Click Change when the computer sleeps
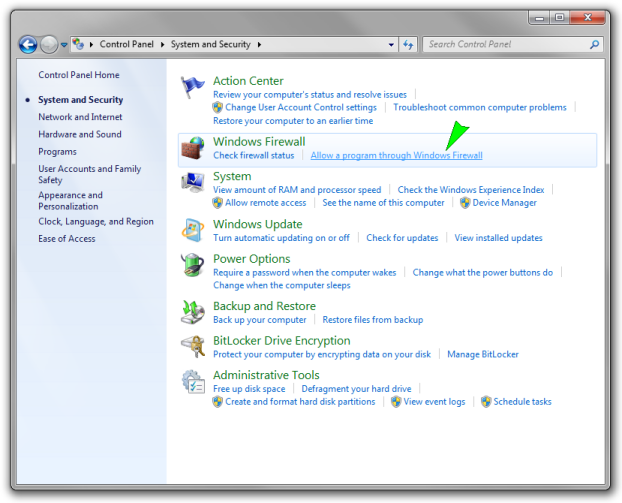Image resolution: width=622 pixels, height=503 pixels. (282, 286)
